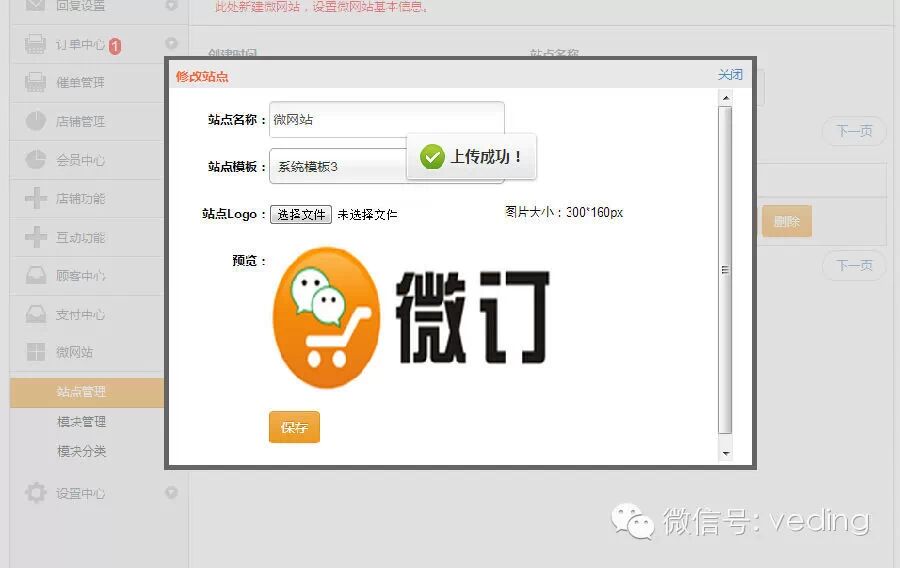Click the 顾客中心 inbox icon
This screenshot has width=900, height=568.
pos(36,275)
